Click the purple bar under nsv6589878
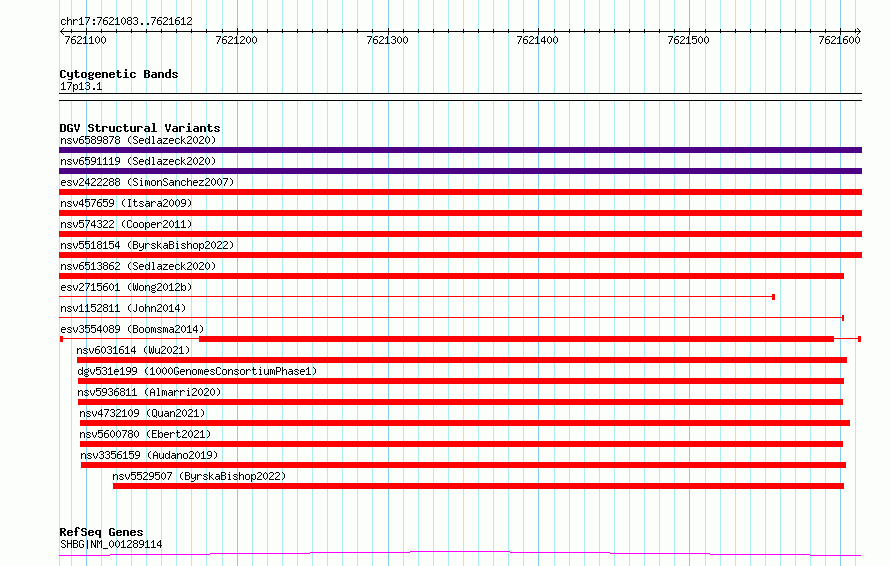Screen dimensions: 890x566 click(x=460, y=150)
